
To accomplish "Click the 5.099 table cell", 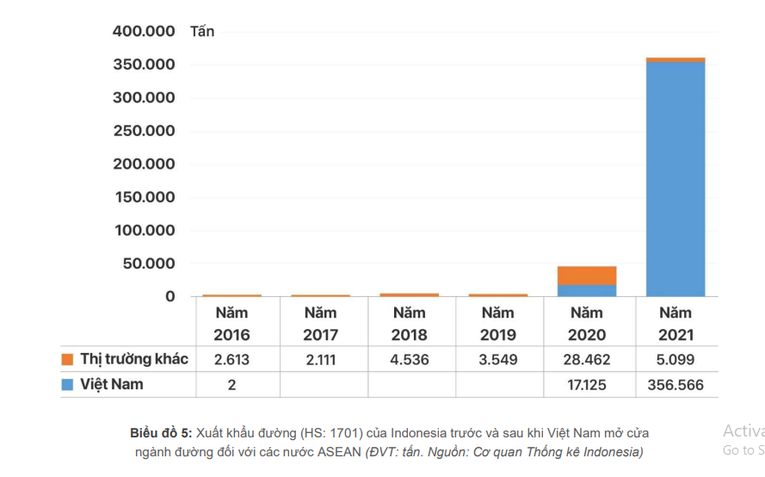I will [675, 359].
